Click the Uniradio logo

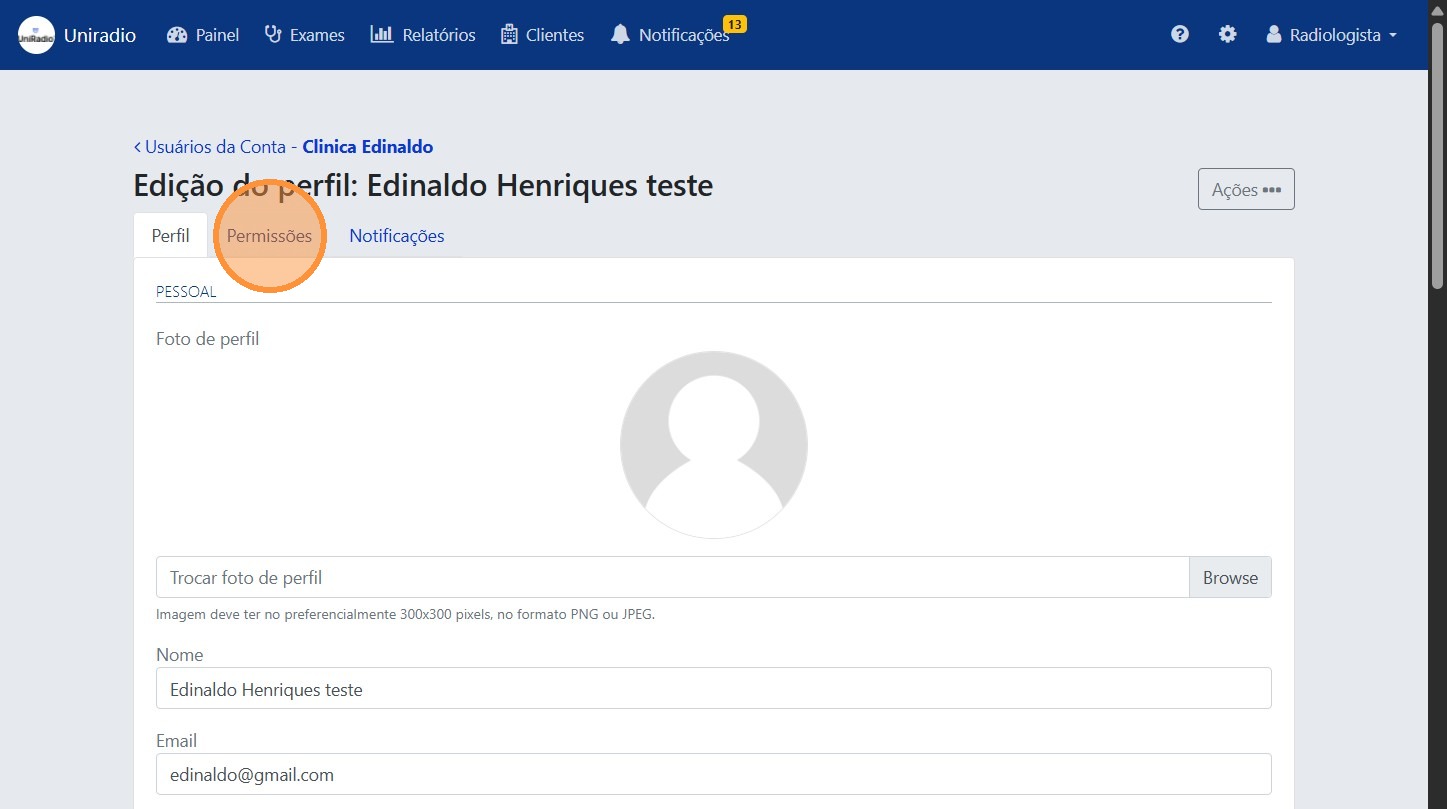[x=36, y=34]
